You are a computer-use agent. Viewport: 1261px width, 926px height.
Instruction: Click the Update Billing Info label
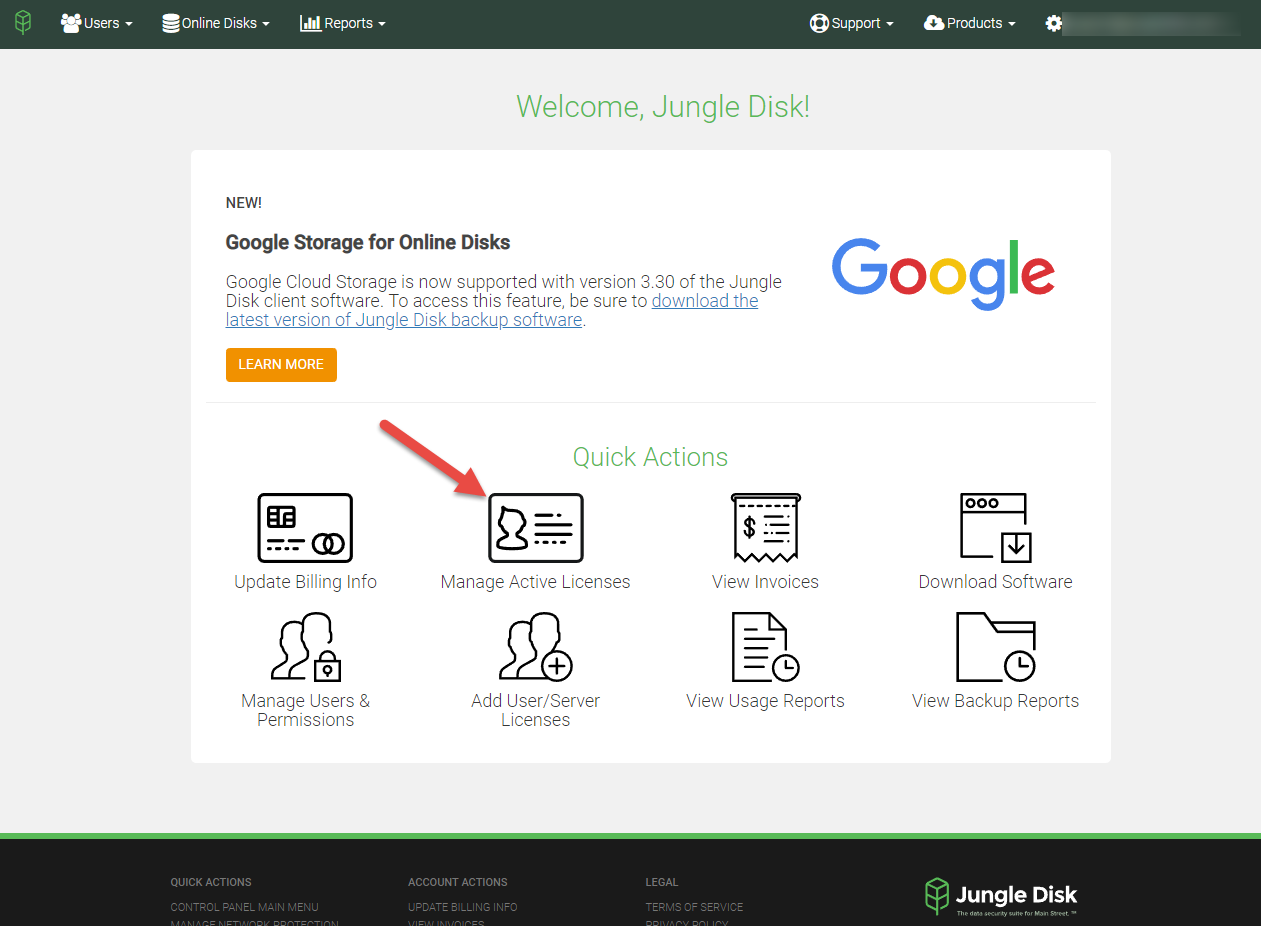305,582
